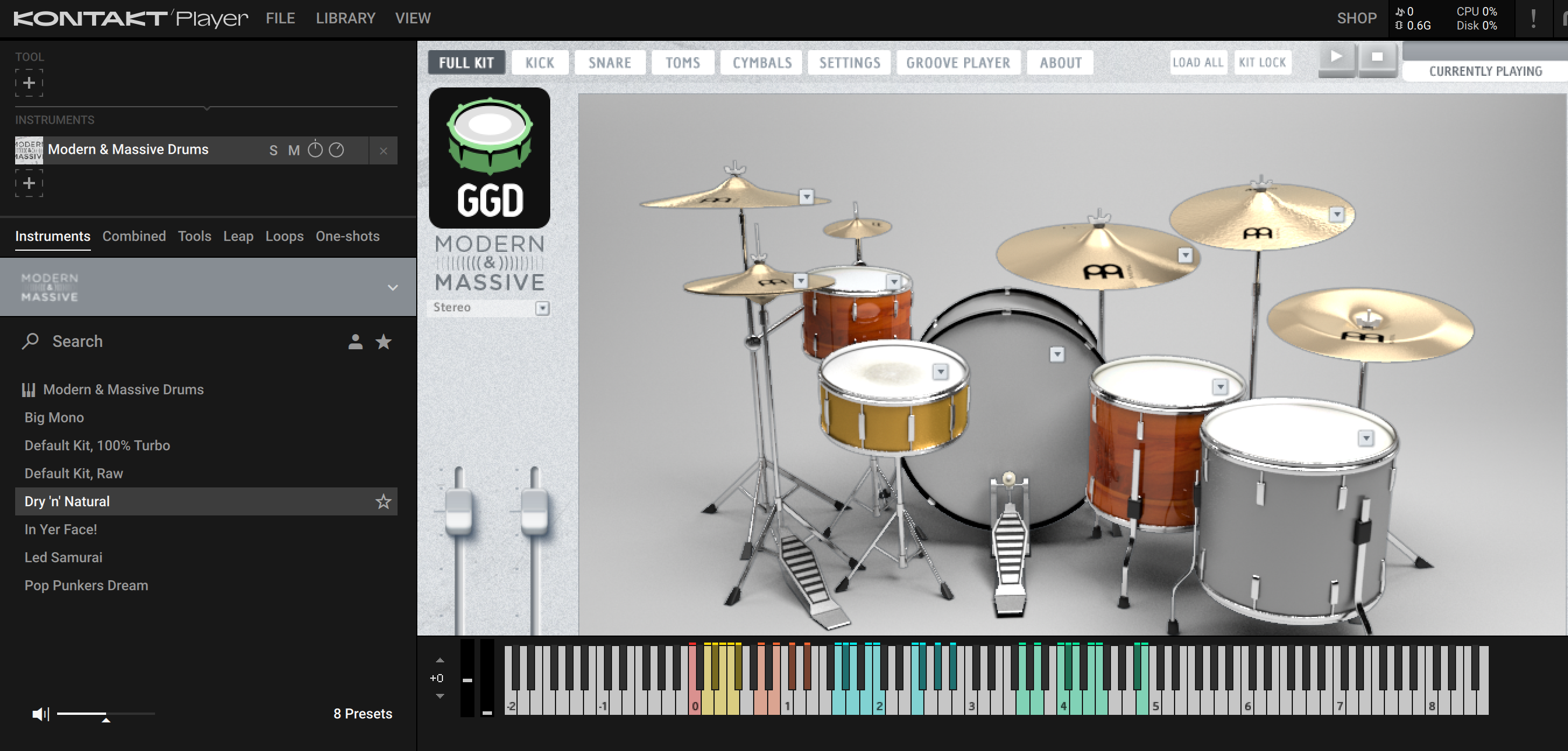The image size is (1568, 751).
Task: Open the Stereo output dropdown
Action: [x=542, y=308]
